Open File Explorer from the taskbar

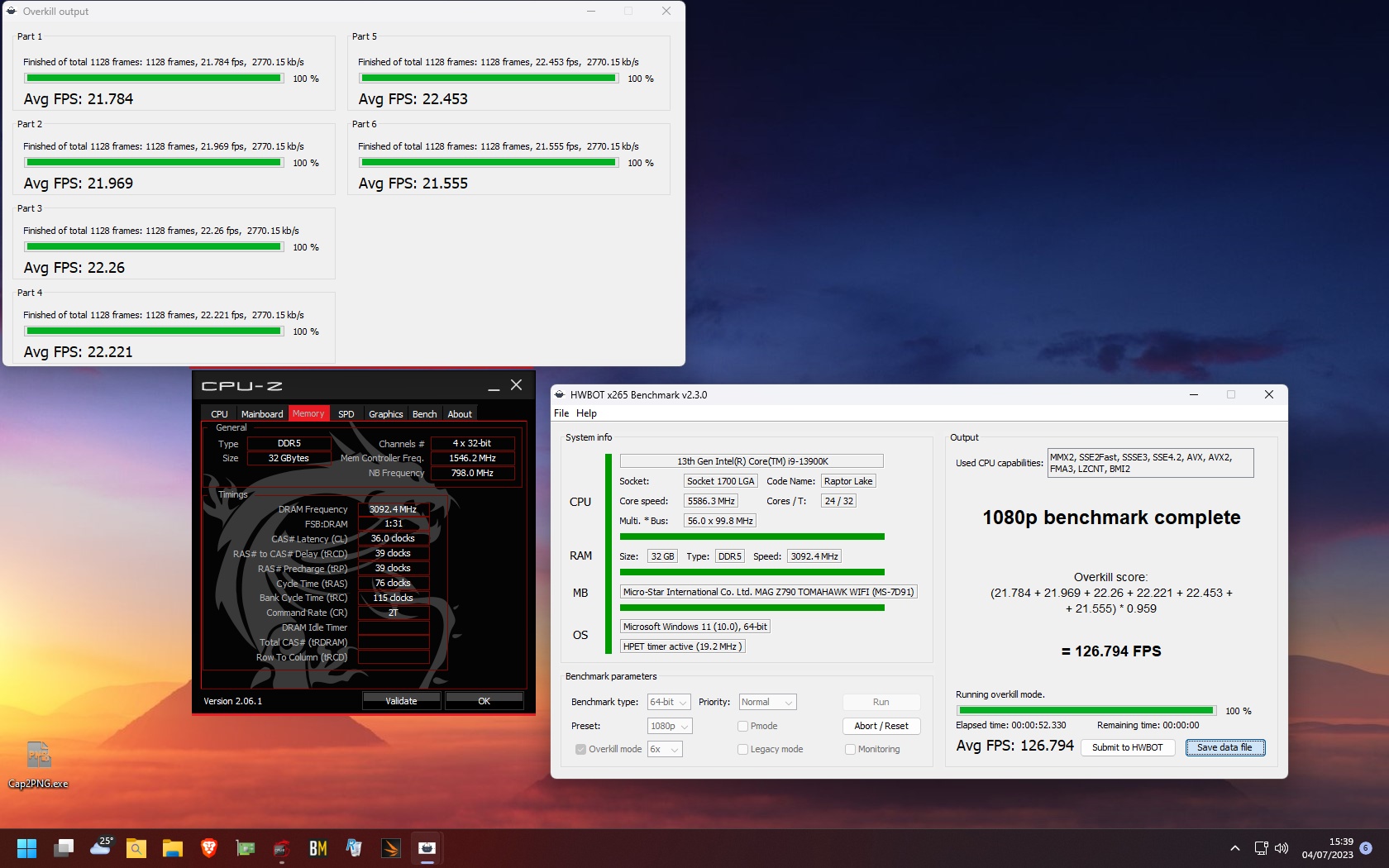tap(172, 848)
